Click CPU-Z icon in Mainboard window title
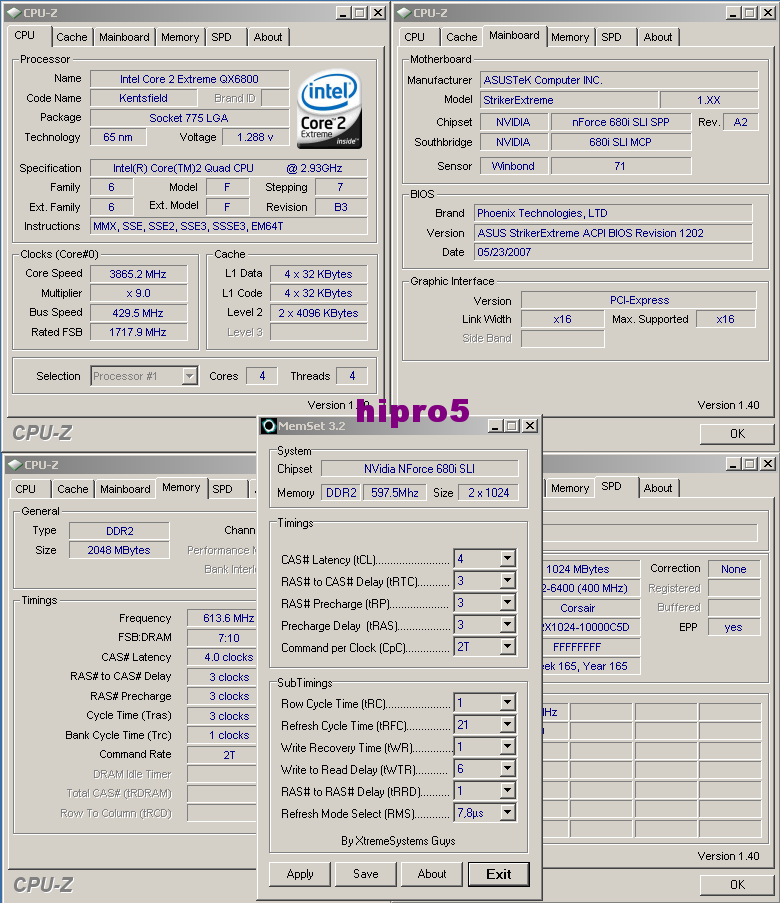 404,13
